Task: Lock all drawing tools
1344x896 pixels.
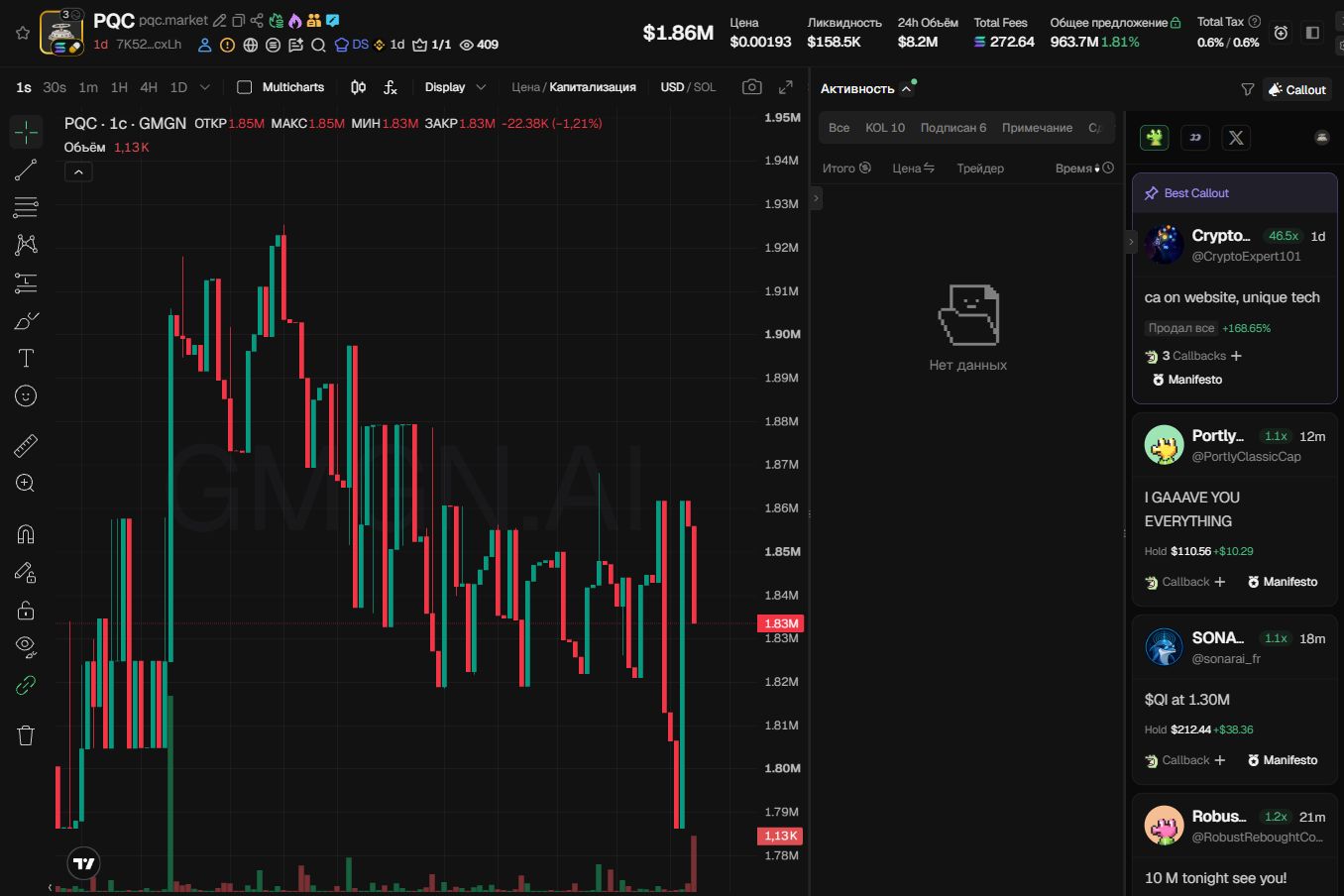Action: pyautogui.click(x=26, y=610)
